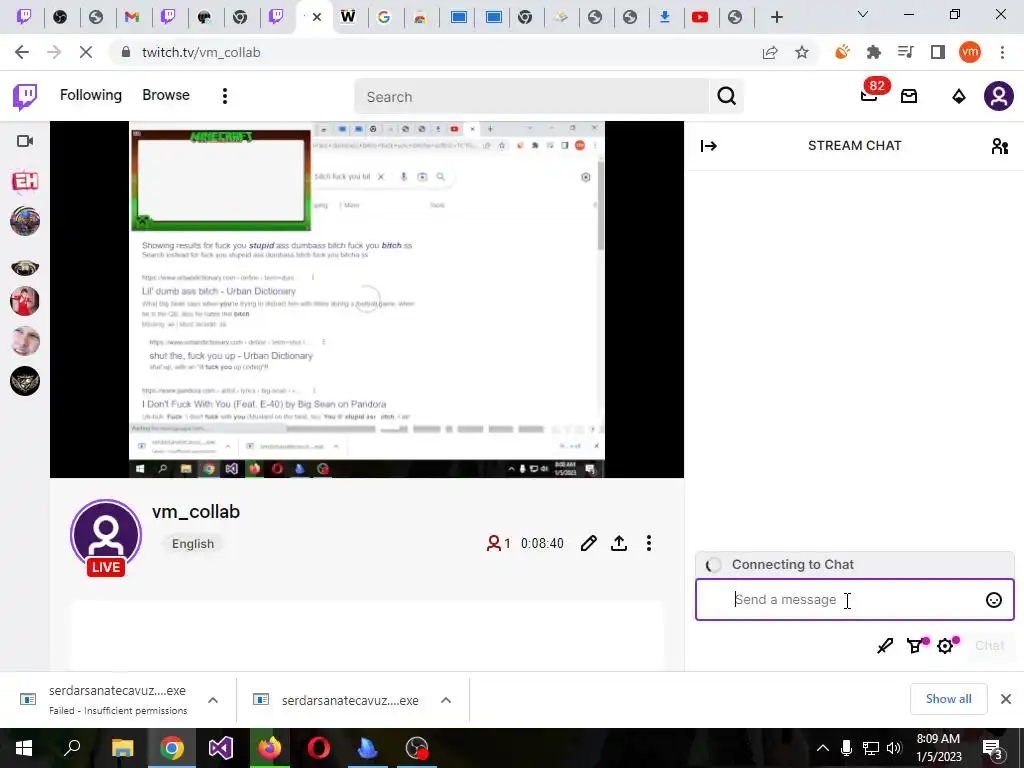Screen dimensions: 1024x768
Task: Stop loading the page
Action: pos(86,52)
